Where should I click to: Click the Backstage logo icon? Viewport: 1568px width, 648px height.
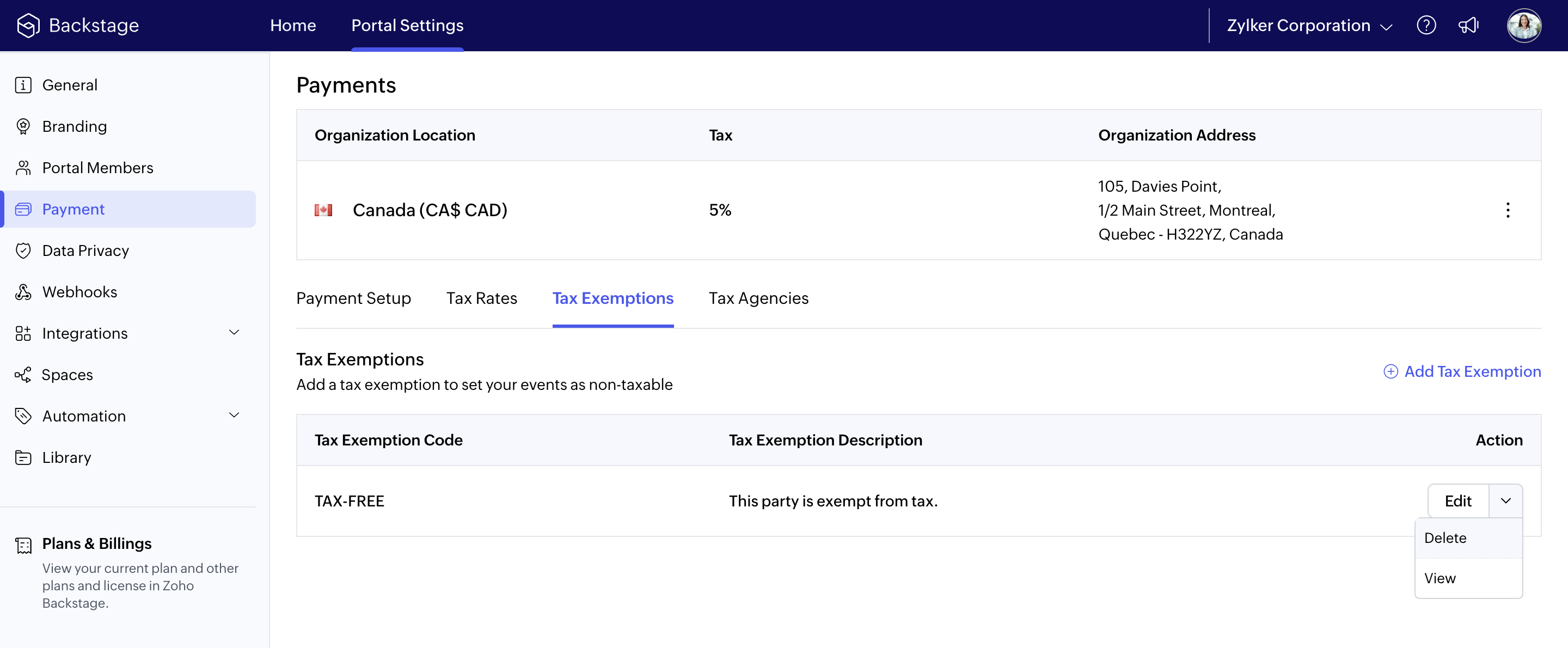click(28, 26)
